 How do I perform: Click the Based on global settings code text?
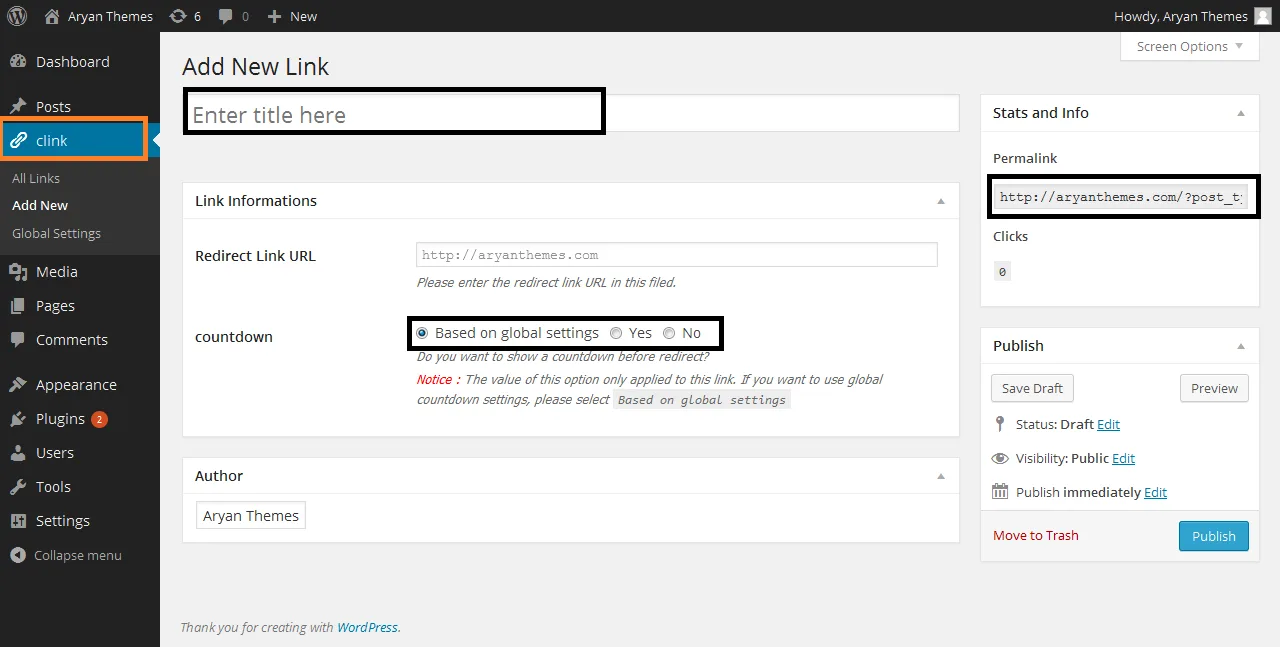click(x=701, y=400)
